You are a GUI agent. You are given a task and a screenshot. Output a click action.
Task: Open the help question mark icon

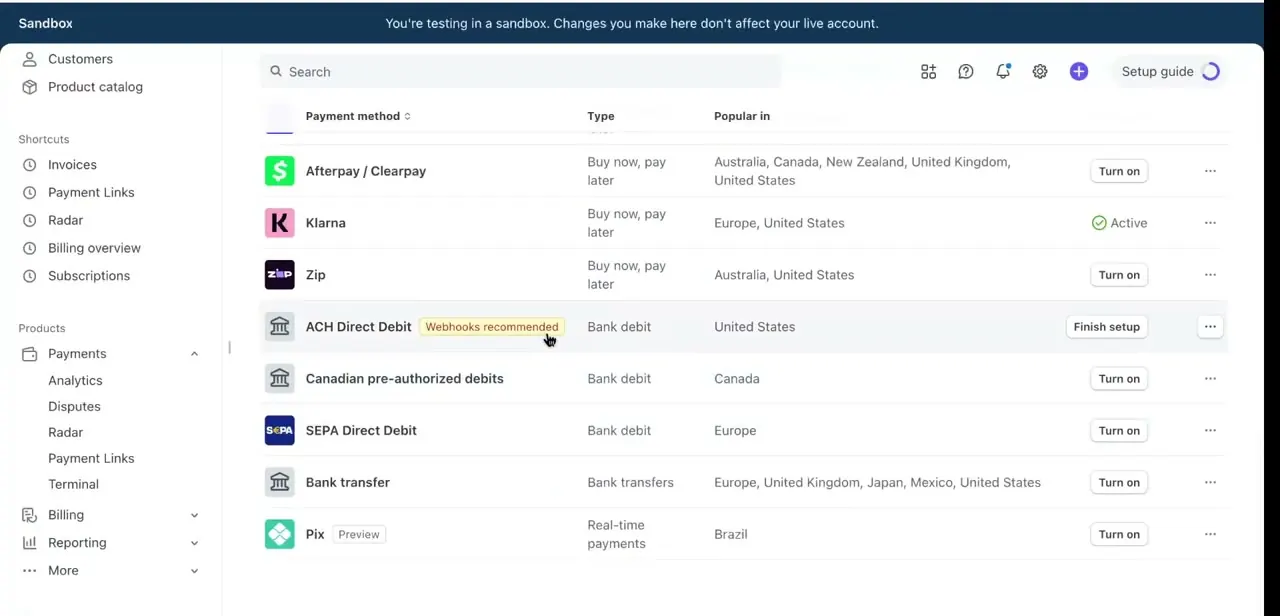pos(965,72)
